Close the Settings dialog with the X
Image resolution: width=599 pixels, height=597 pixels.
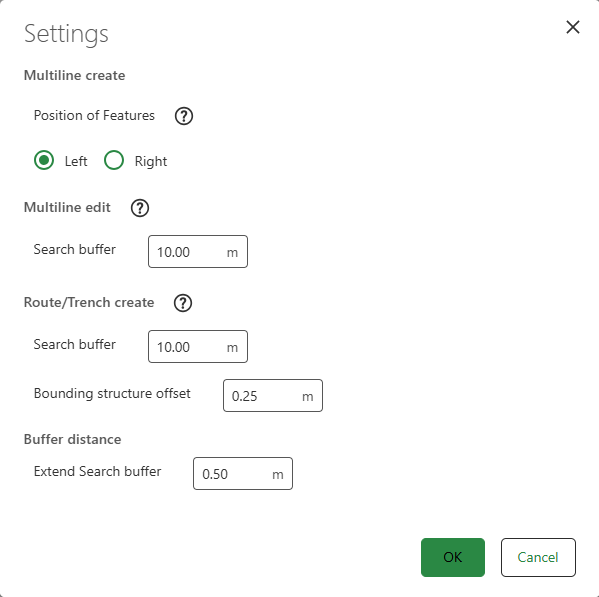tap(573, 27)
